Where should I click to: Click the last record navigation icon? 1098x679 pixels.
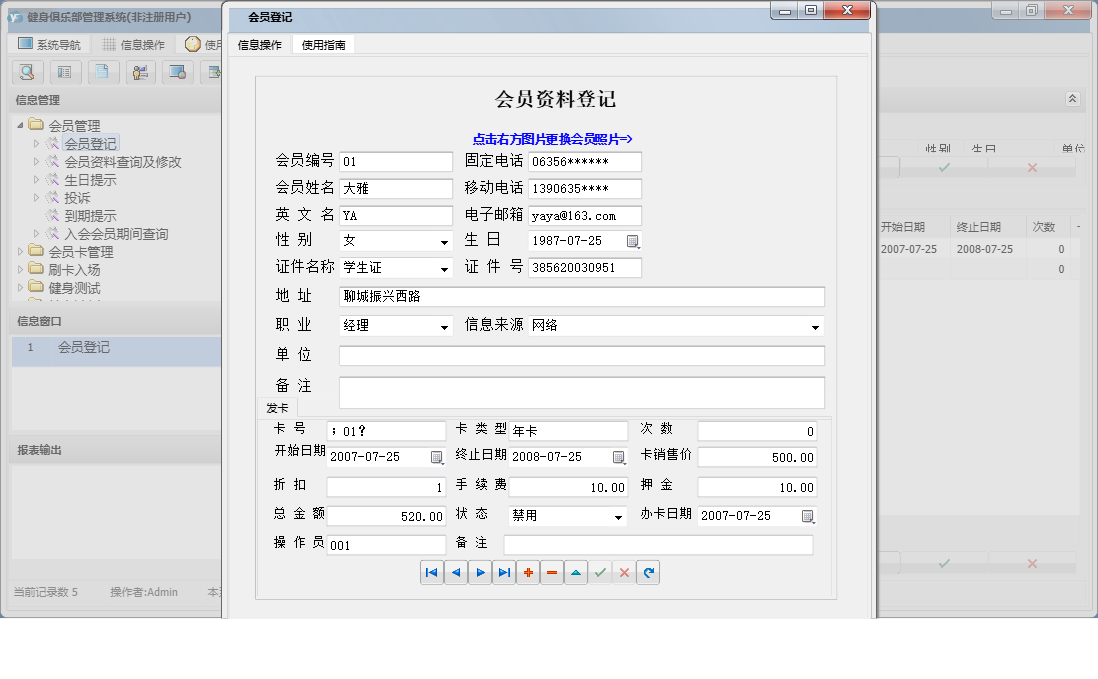coord(504,572)
